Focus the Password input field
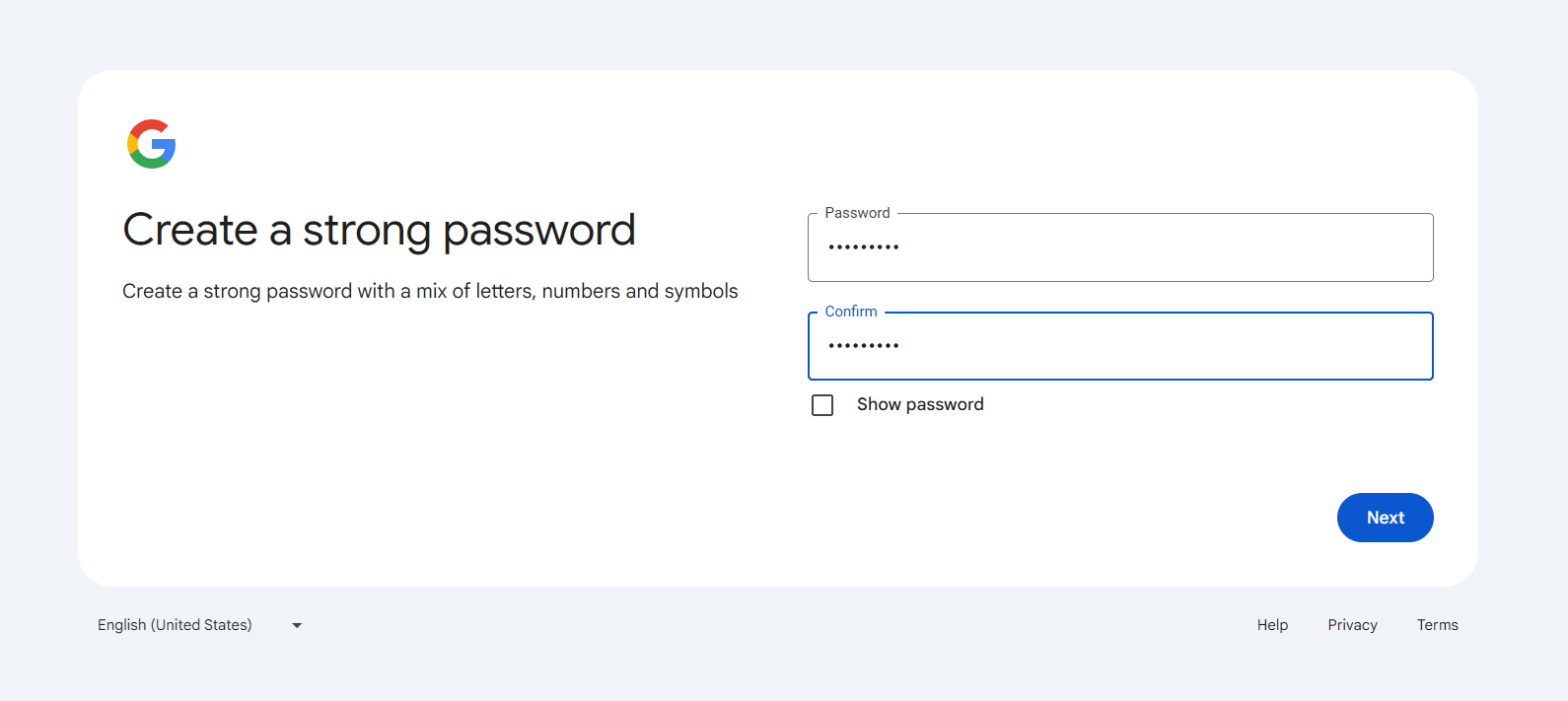Image resolution: width=1568 pixels, height=701 pixels. (1119, 247)
